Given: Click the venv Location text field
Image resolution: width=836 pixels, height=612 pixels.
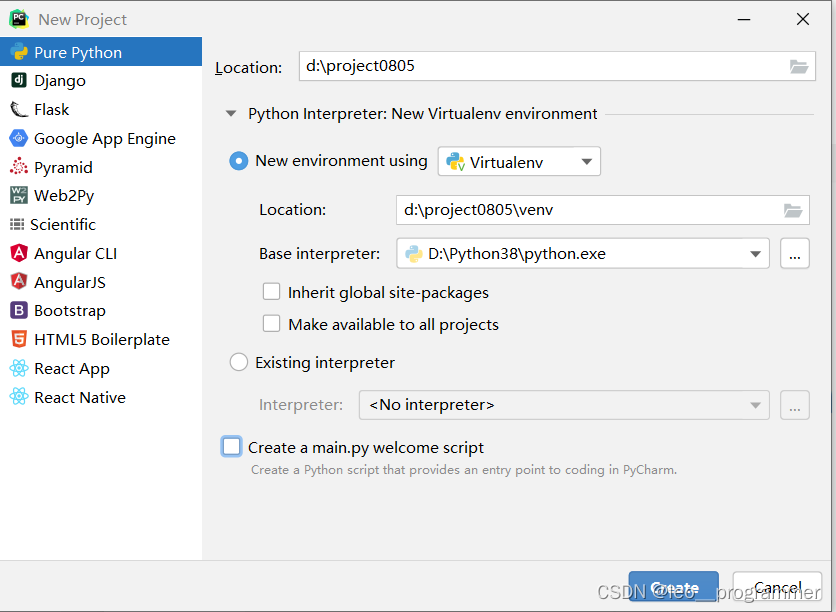Looking at the screenshot, I should tap(602, 210).
